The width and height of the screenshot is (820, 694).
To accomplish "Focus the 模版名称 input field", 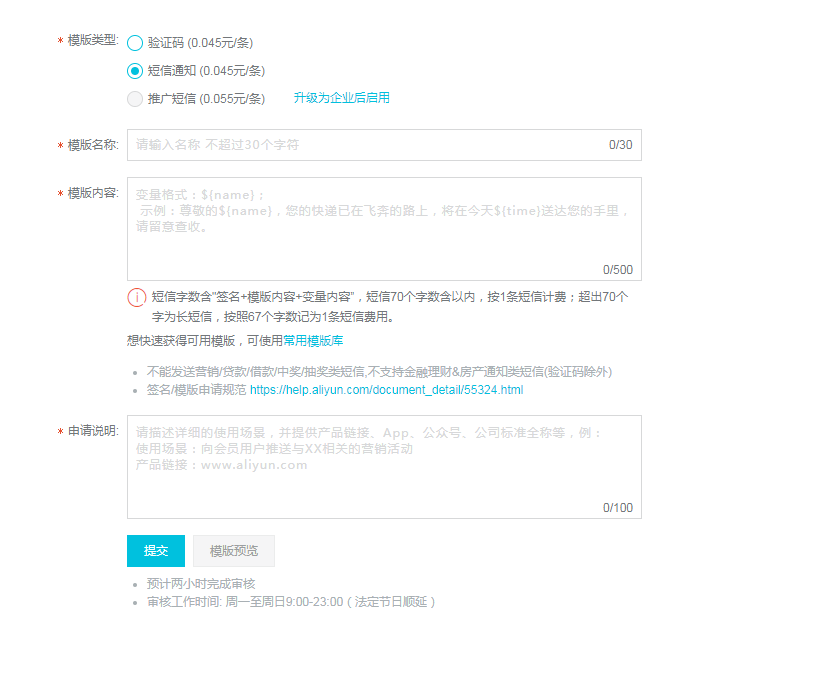I will tap(384, 145).
